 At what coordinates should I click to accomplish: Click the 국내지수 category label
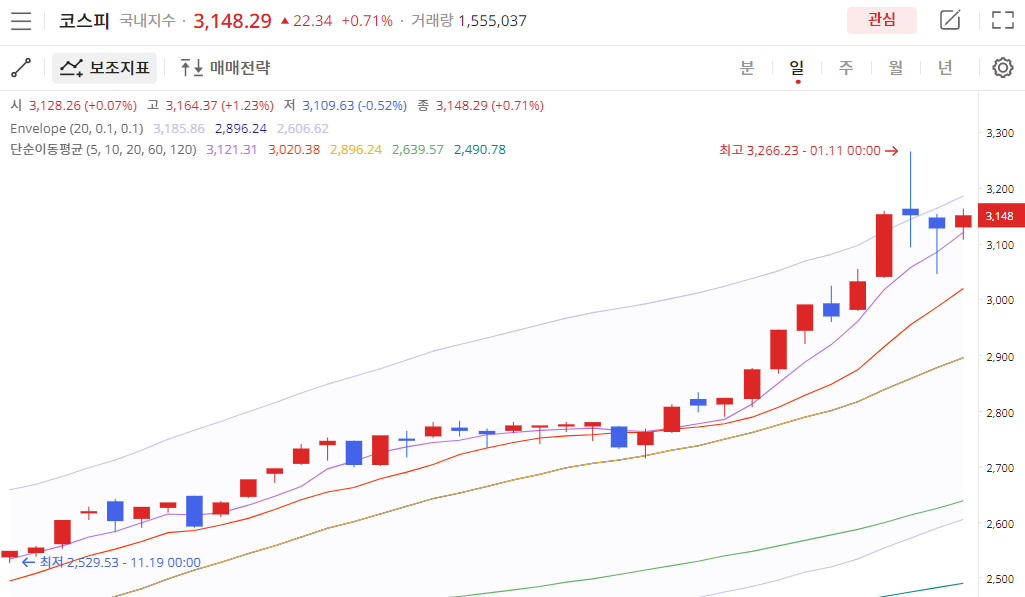148,21
